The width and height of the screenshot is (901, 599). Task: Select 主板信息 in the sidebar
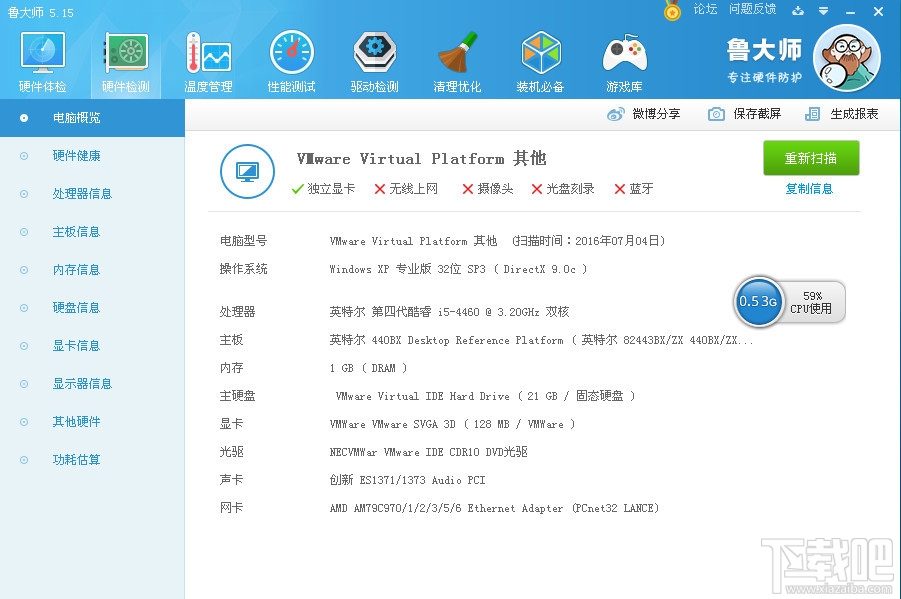click(x=92, y=232)
